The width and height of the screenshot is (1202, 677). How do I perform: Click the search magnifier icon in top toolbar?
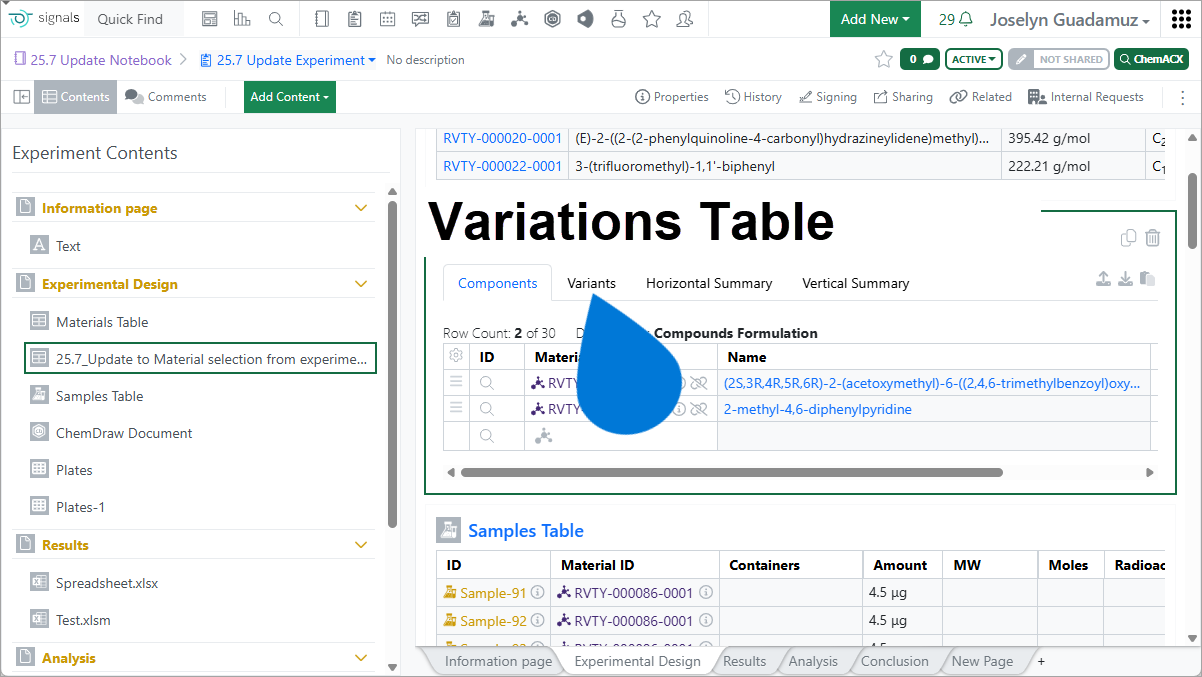coord(276,19)
